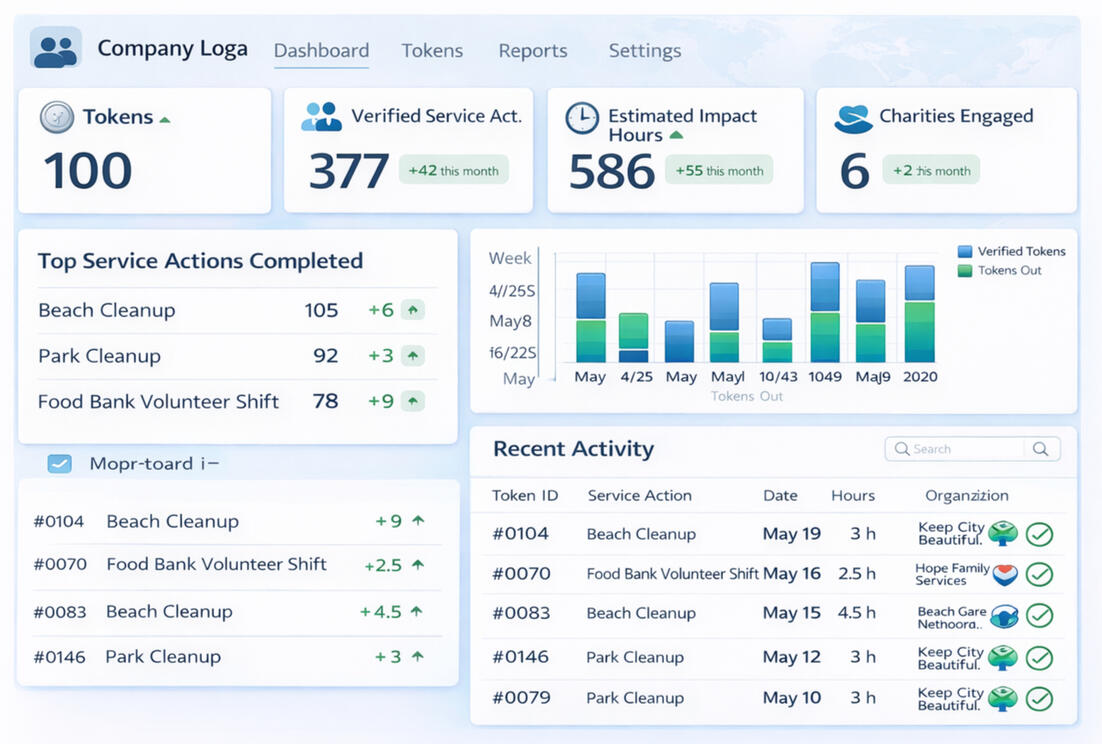Expand the Tokens card green triangle
This screenshot has height=744, width=1102.
(x=165, y=119)
